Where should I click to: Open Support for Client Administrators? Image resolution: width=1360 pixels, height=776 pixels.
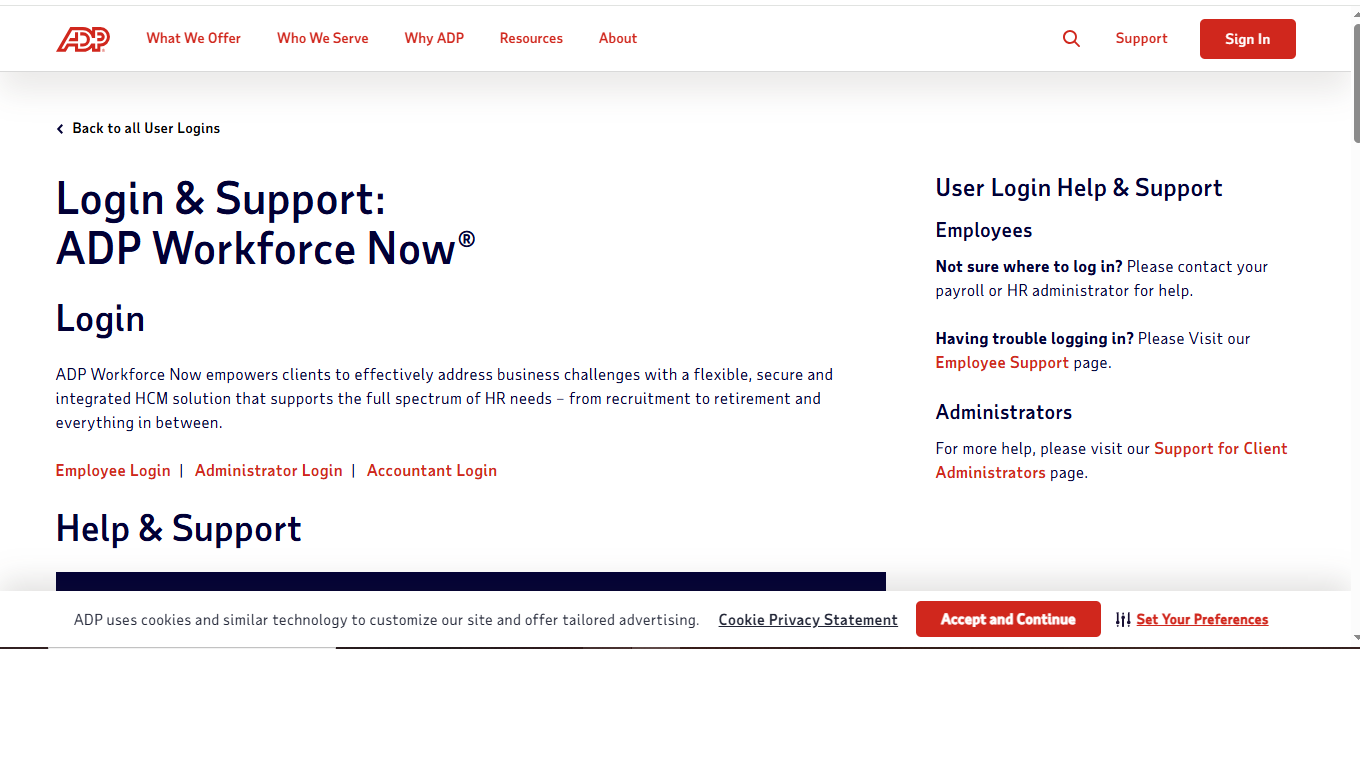pyautogui.click(x=1221, y=448)
